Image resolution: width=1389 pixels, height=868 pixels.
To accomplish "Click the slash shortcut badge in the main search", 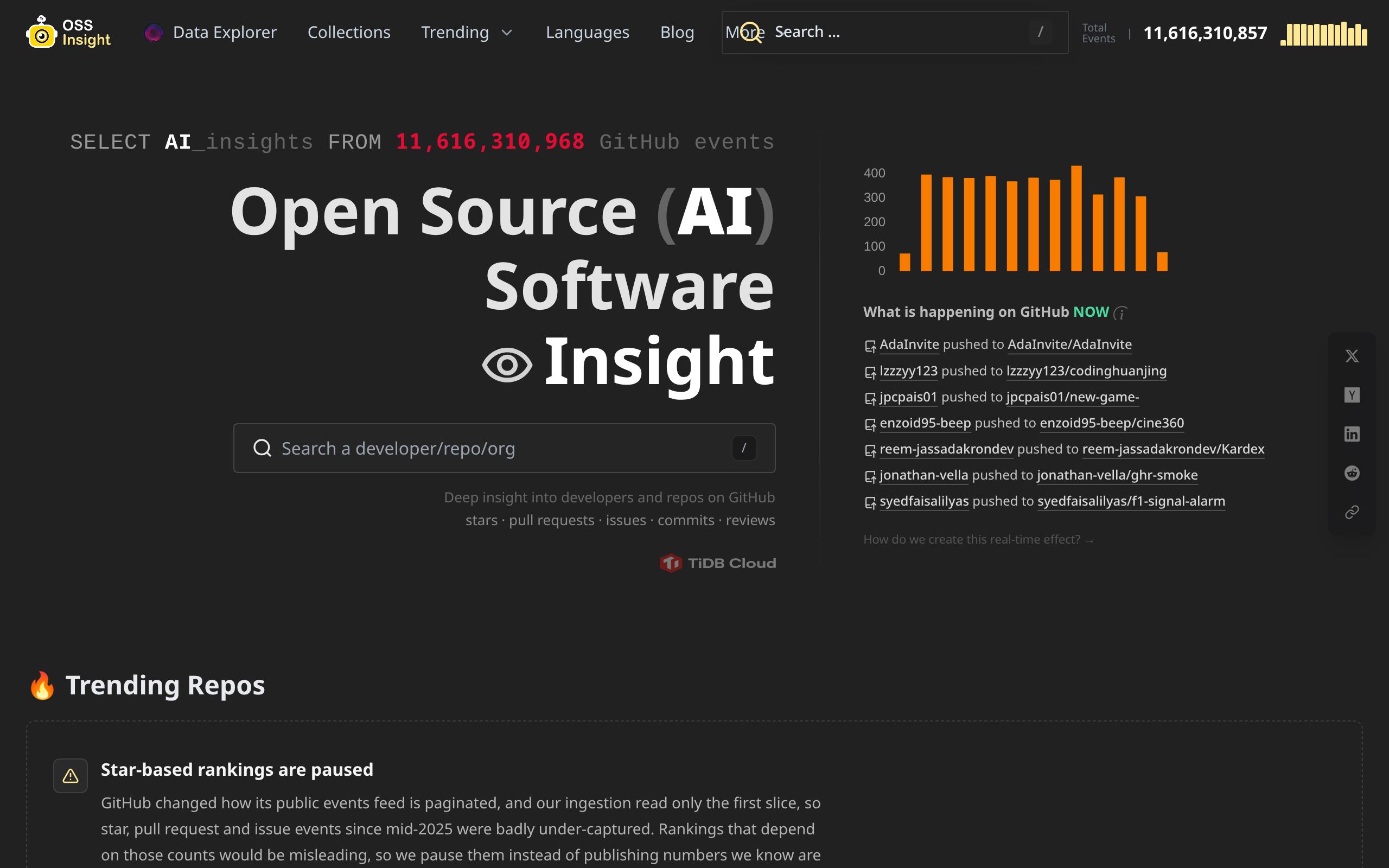I will coord(744,448).
